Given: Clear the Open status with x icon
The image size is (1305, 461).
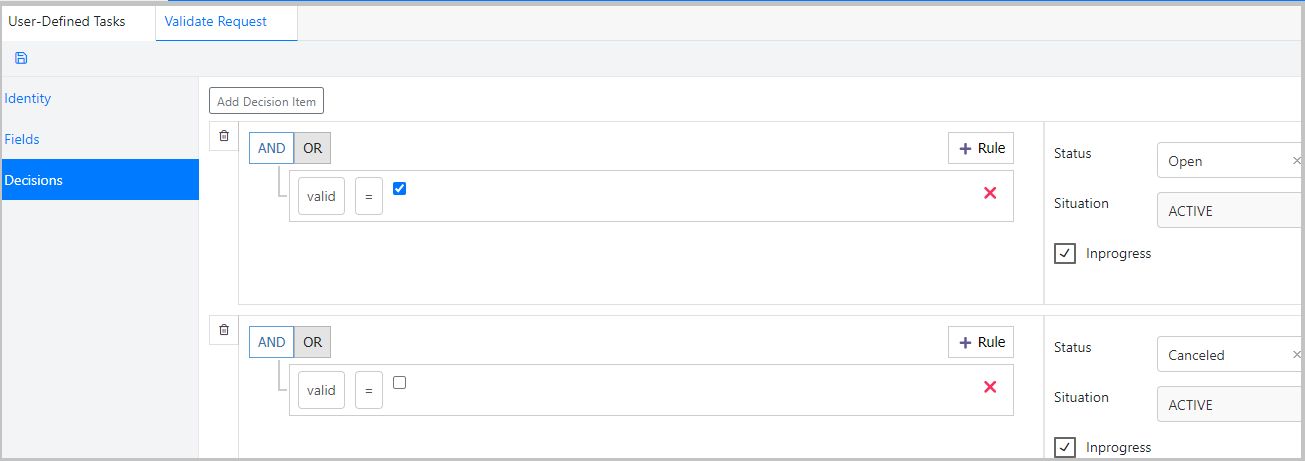Looking at the screenshot, I should pyautogui.click(x=1297, y=160).
